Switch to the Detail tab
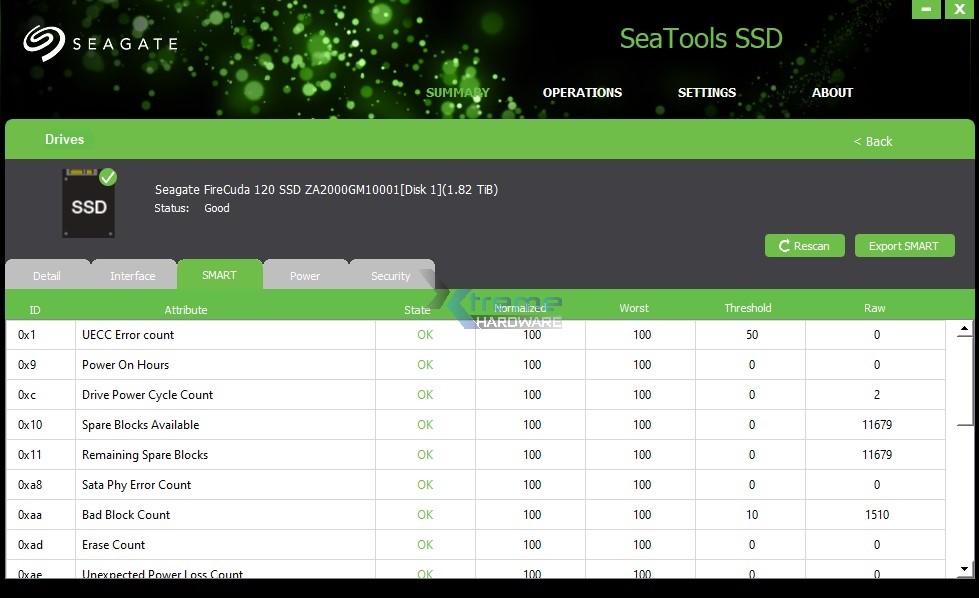The image size is (979, 598). point(47,275)
